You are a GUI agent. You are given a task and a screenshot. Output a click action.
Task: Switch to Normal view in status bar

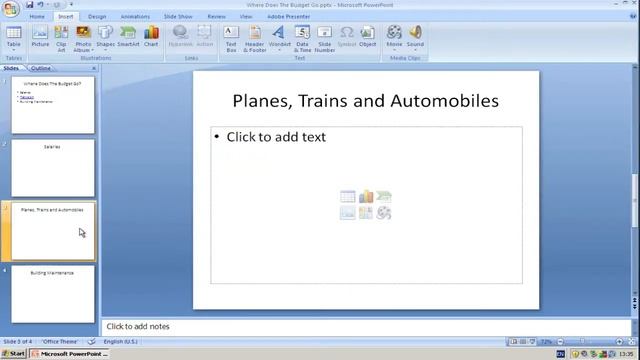pyautogui.click(x=513, y=342)
